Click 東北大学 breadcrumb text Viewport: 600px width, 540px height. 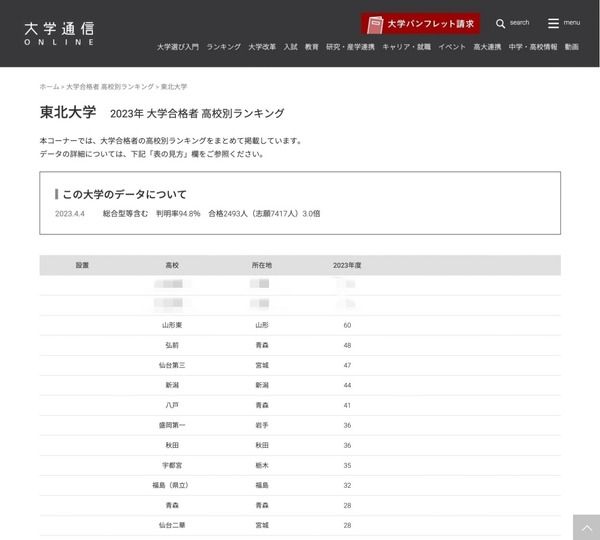(x=174, y=87)
